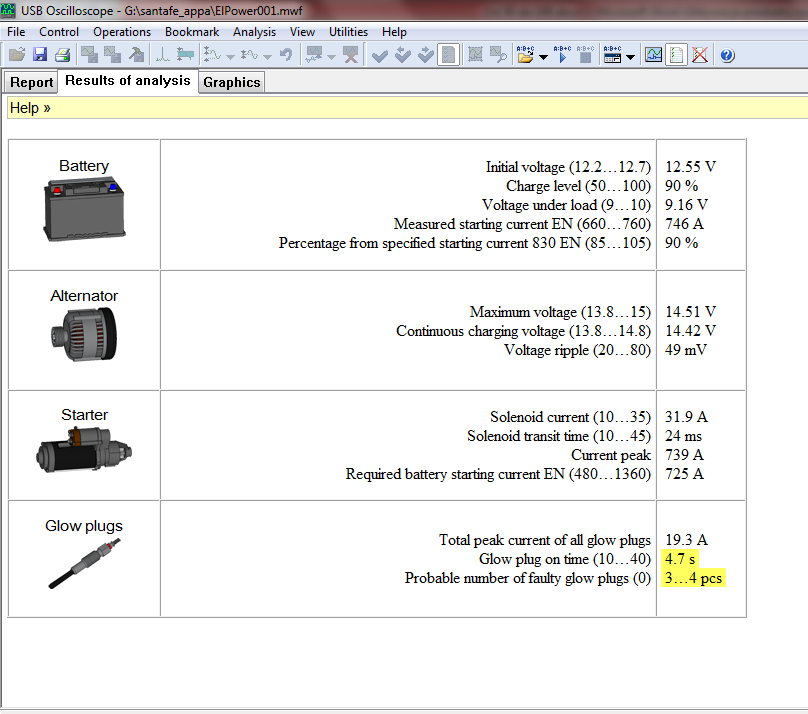Select the highlighted faulty glow plugs value
Viewport: 808px width, 714px height.
coord(694,578)
